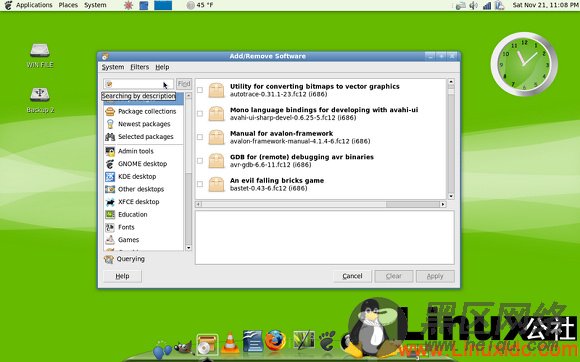Select the KDE desktop category icon

[110, 177]
